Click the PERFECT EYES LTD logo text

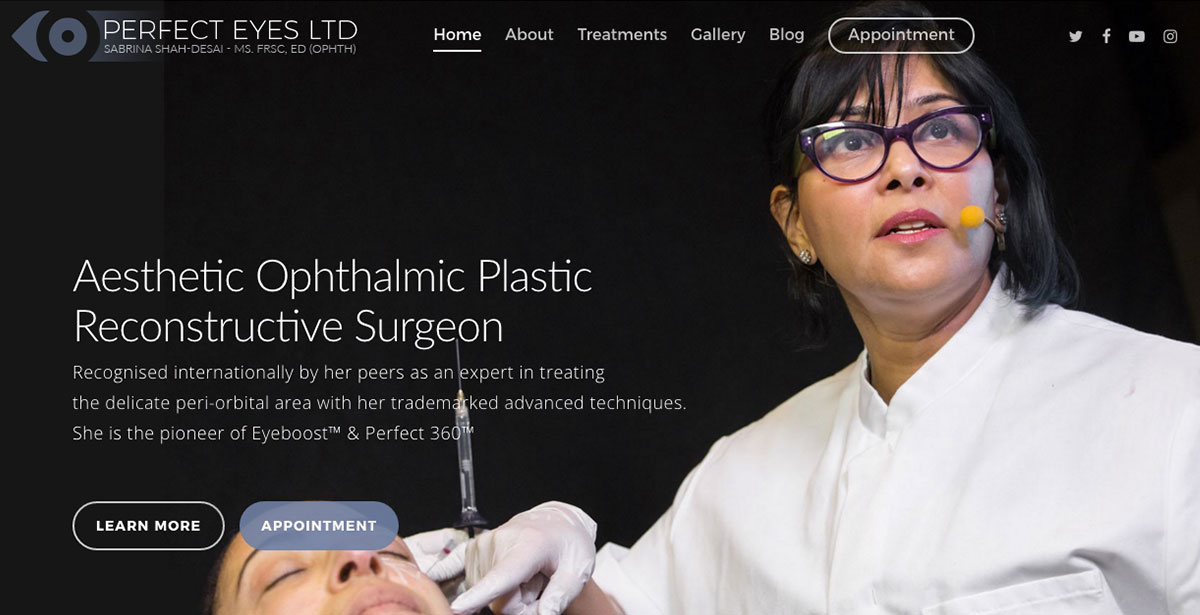point(230,29)
